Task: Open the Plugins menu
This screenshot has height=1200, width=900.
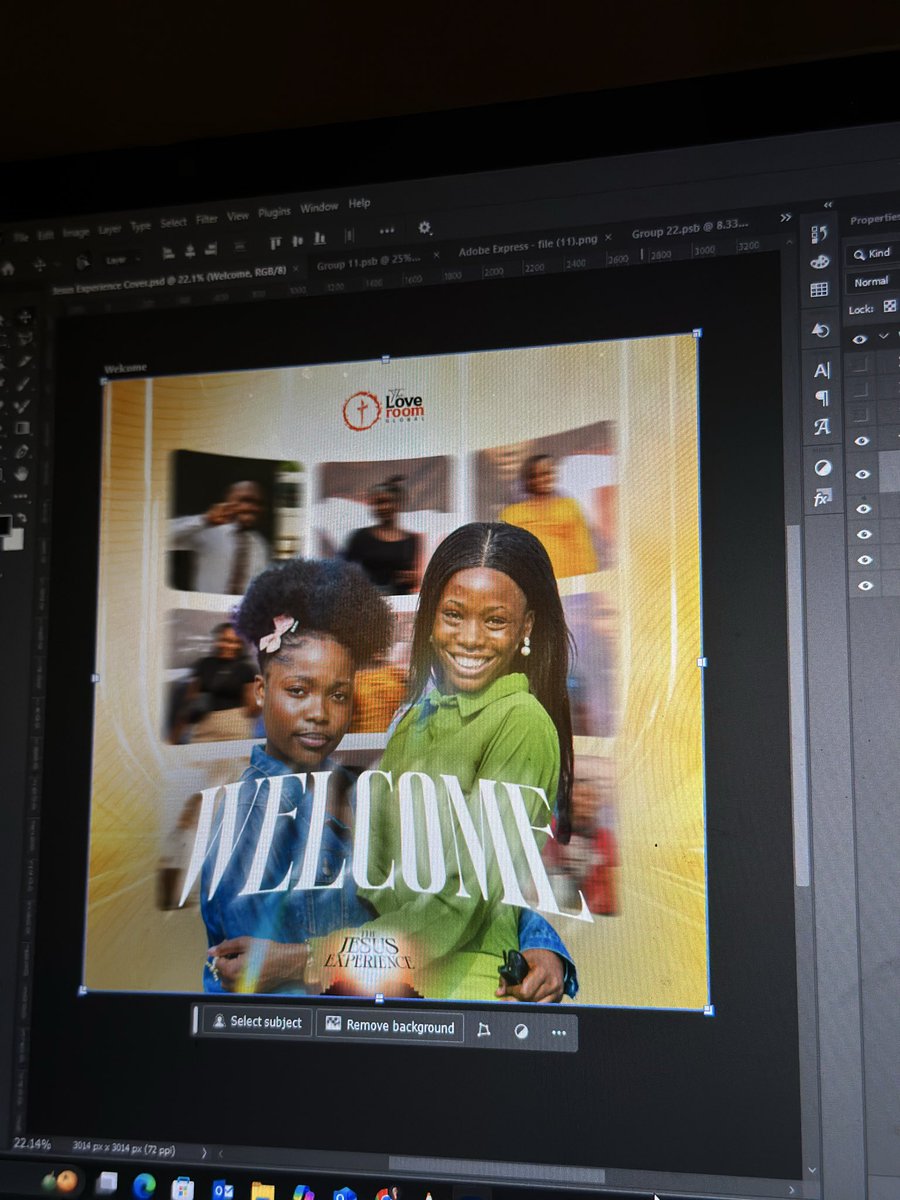Action: tap(274, 212)
